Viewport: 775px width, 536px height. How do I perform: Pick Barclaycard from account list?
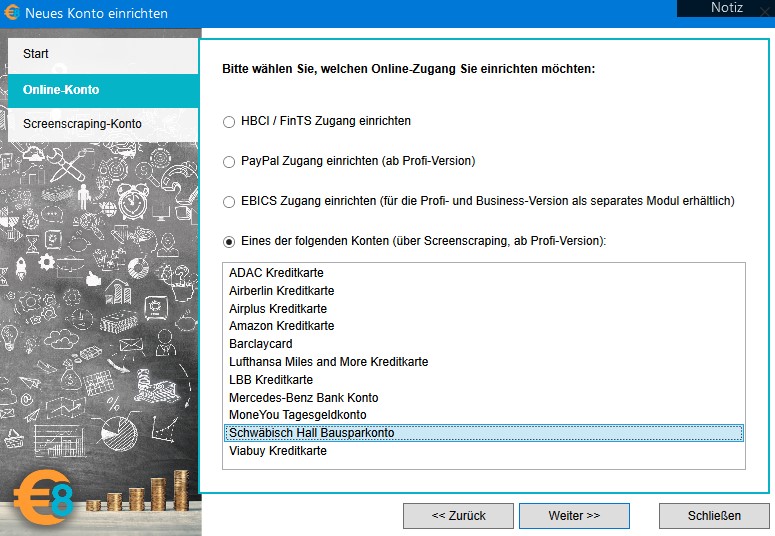(483, 344)
